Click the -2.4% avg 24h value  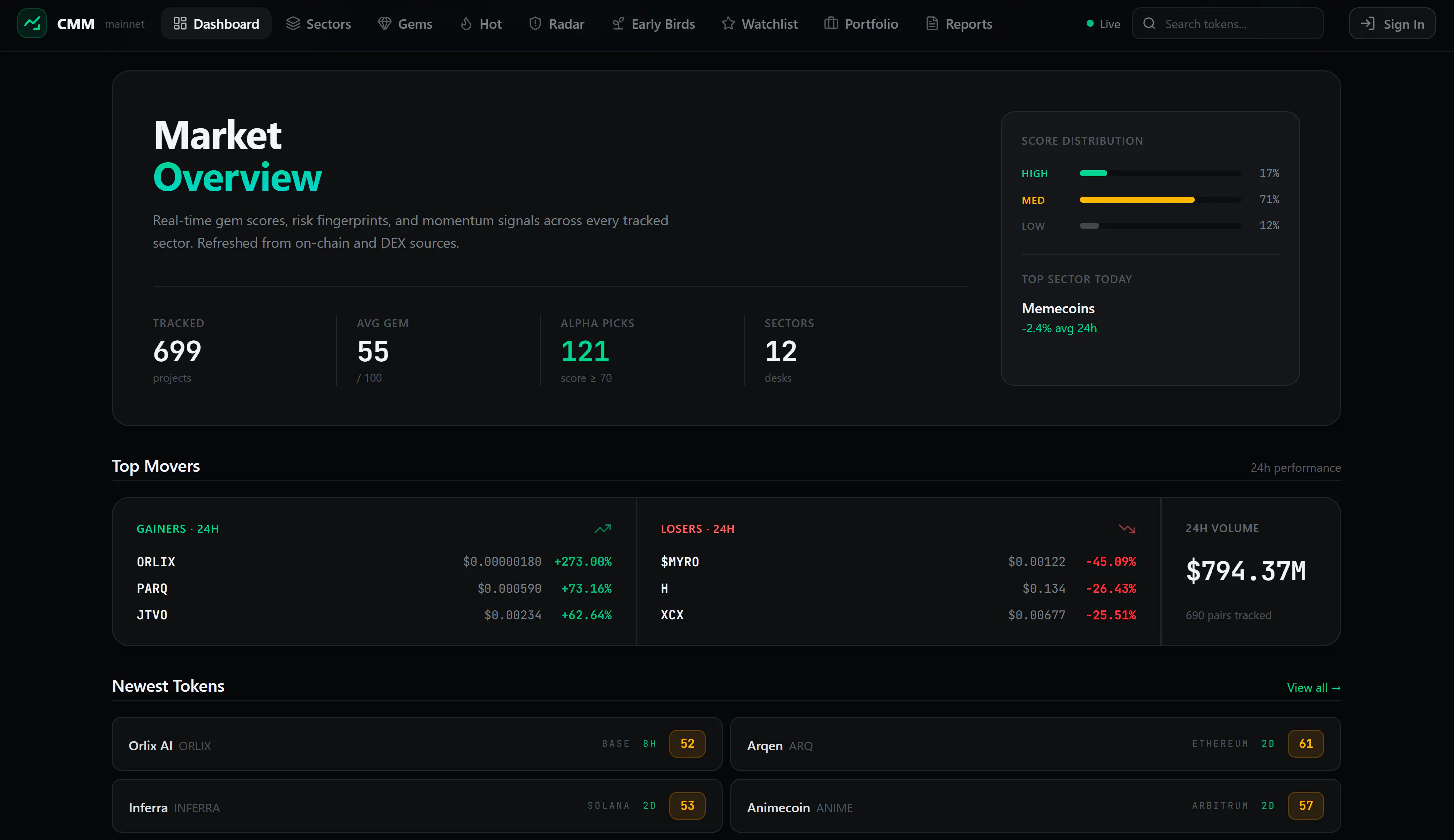click(x=1059, y=328)
